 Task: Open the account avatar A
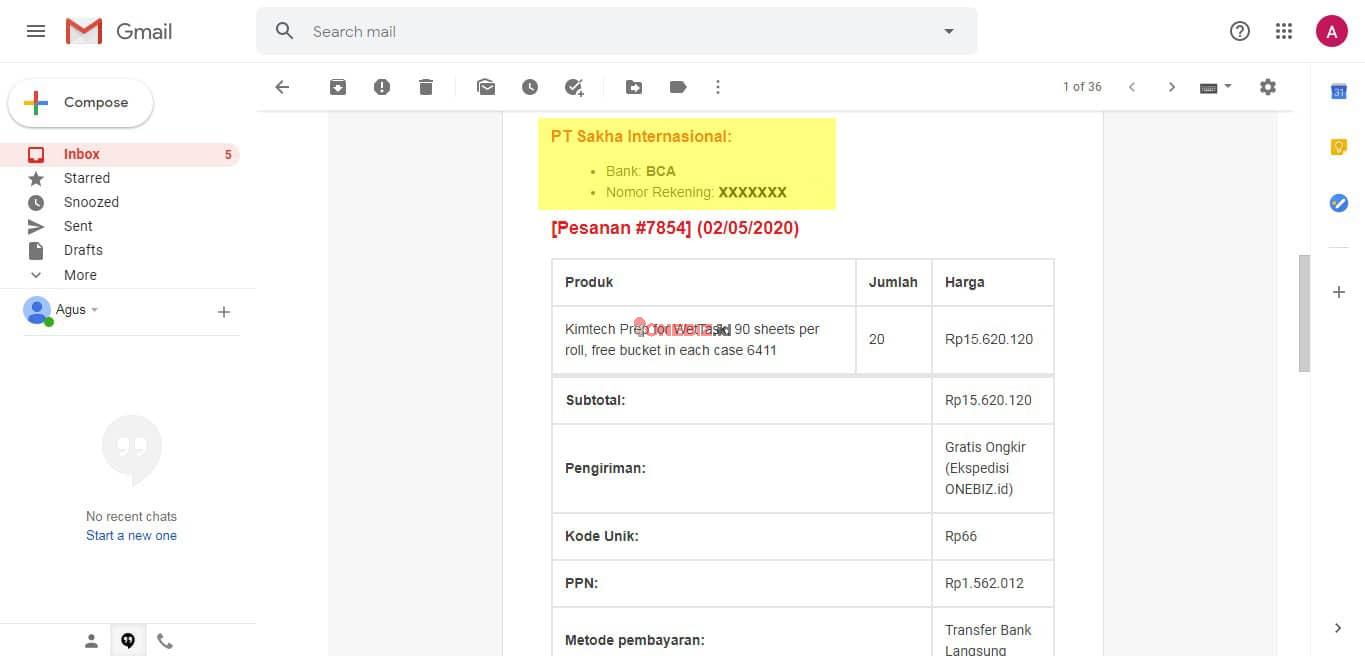pos(1331,31)
